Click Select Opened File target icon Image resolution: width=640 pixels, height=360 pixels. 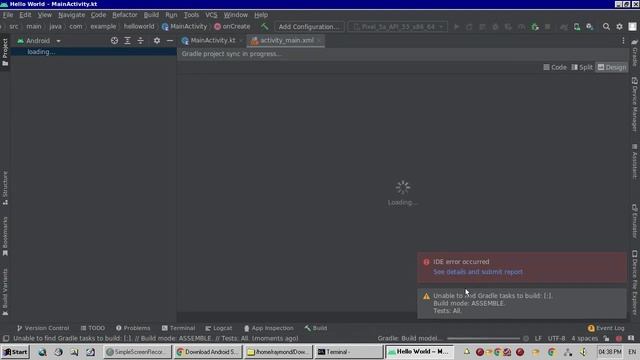[114, 40]
